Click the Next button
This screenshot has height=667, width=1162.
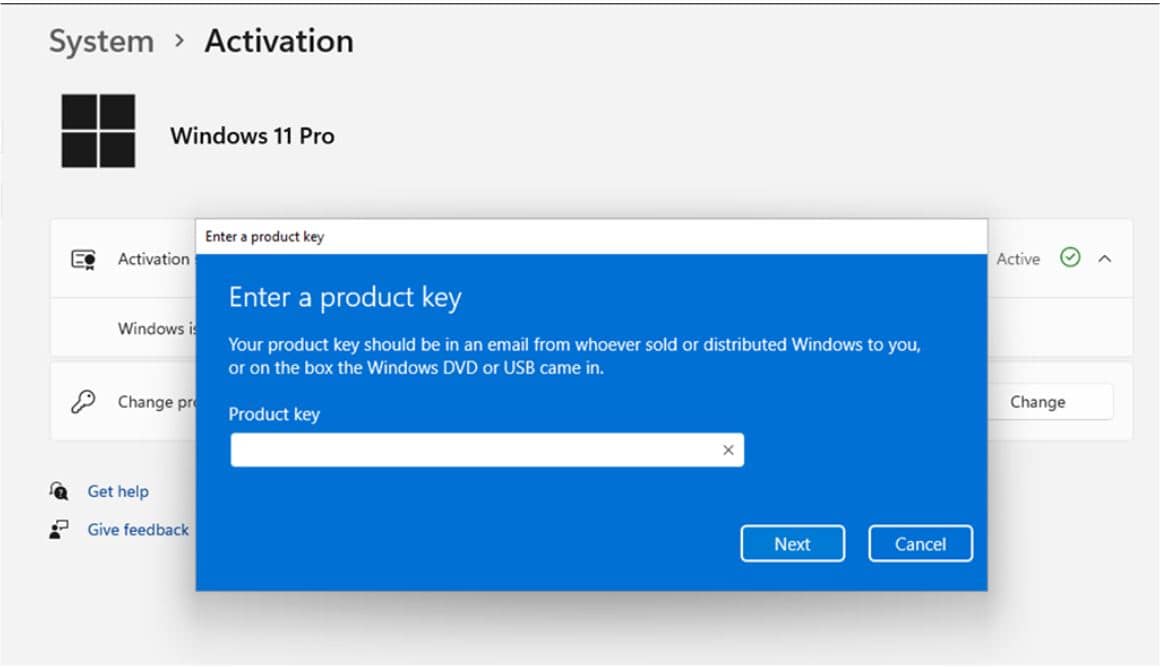(x=793, y=544)
